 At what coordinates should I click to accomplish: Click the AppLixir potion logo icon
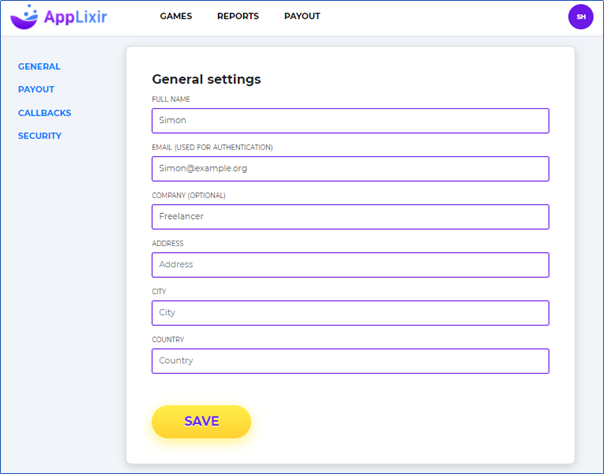(x=24, y=16)
